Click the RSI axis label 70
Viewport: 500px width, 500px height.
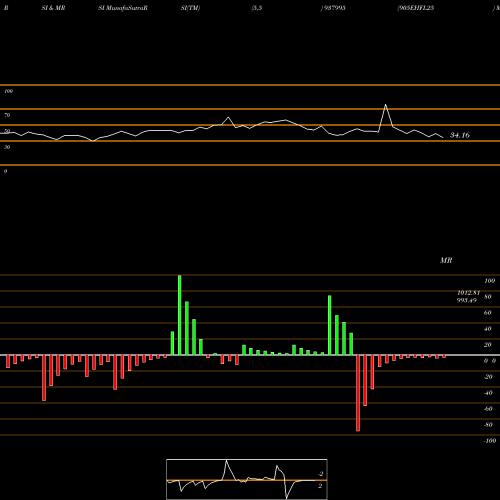coord(7,115)
